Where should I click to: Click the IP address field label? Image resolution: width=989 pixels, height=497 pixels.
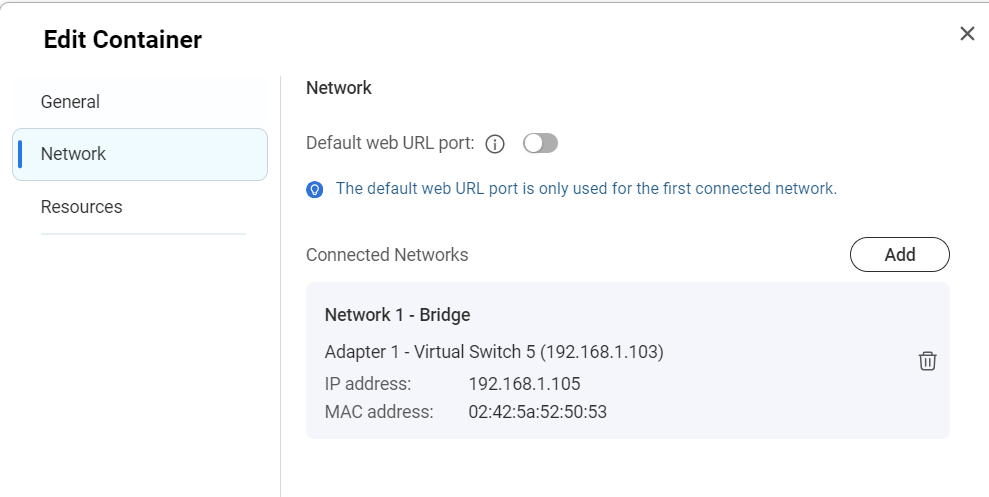coord(368,383)
